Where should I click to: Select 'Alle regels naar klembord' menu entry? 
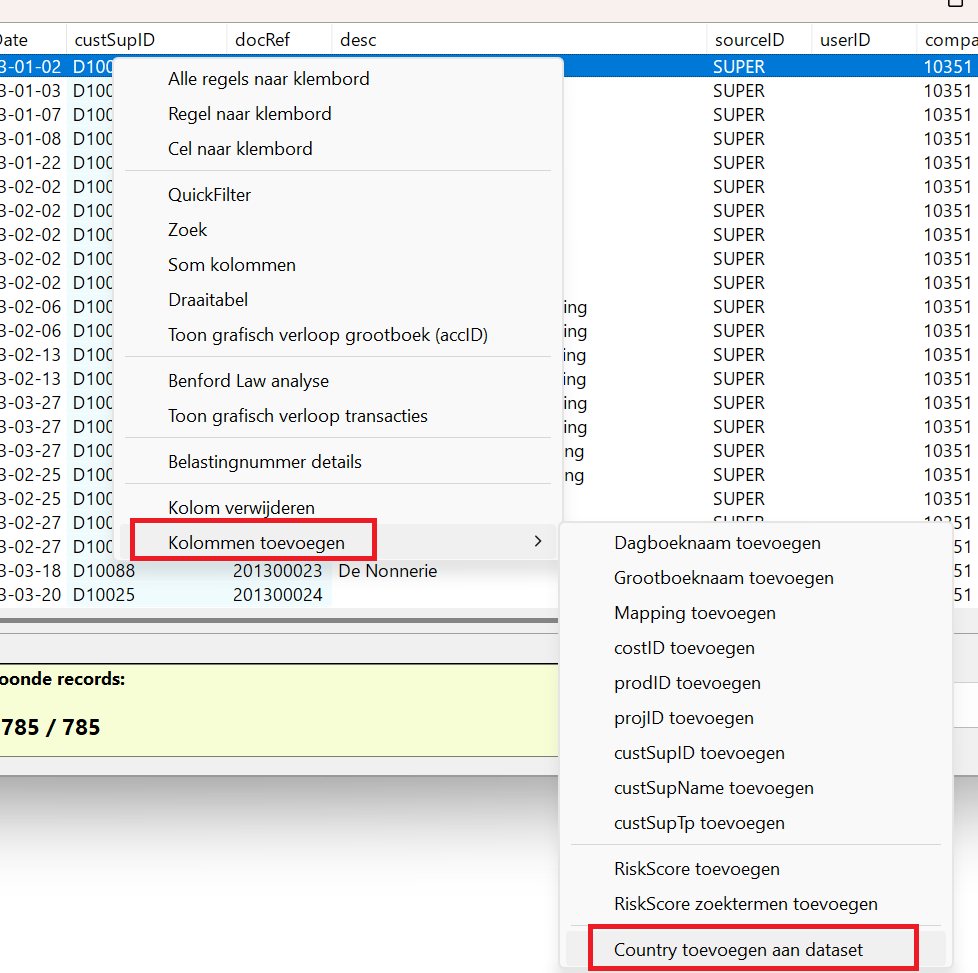click(x=268, y=79)
